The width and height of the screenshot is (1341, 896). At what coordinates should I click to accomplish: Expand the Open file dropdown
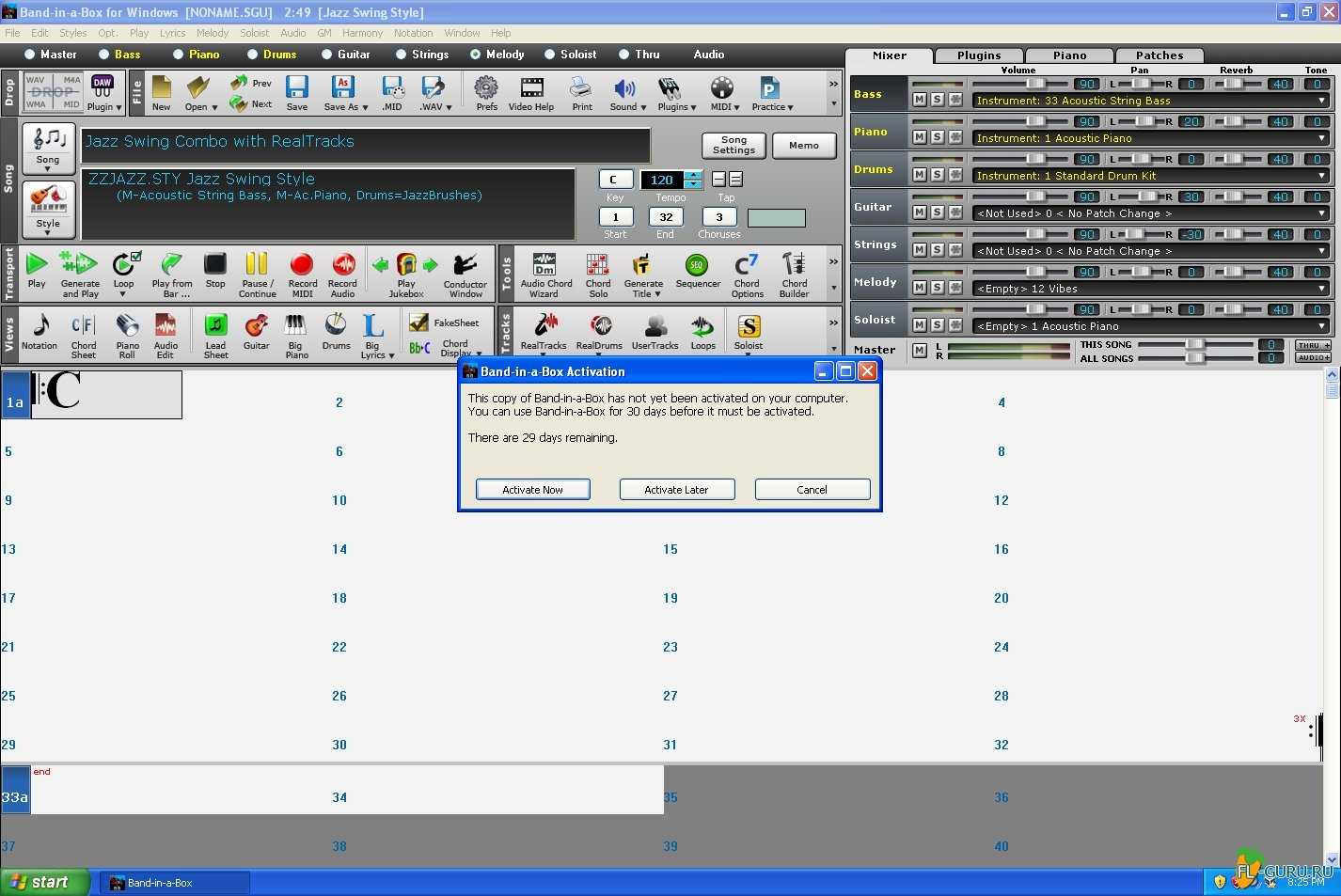(214, 107)
